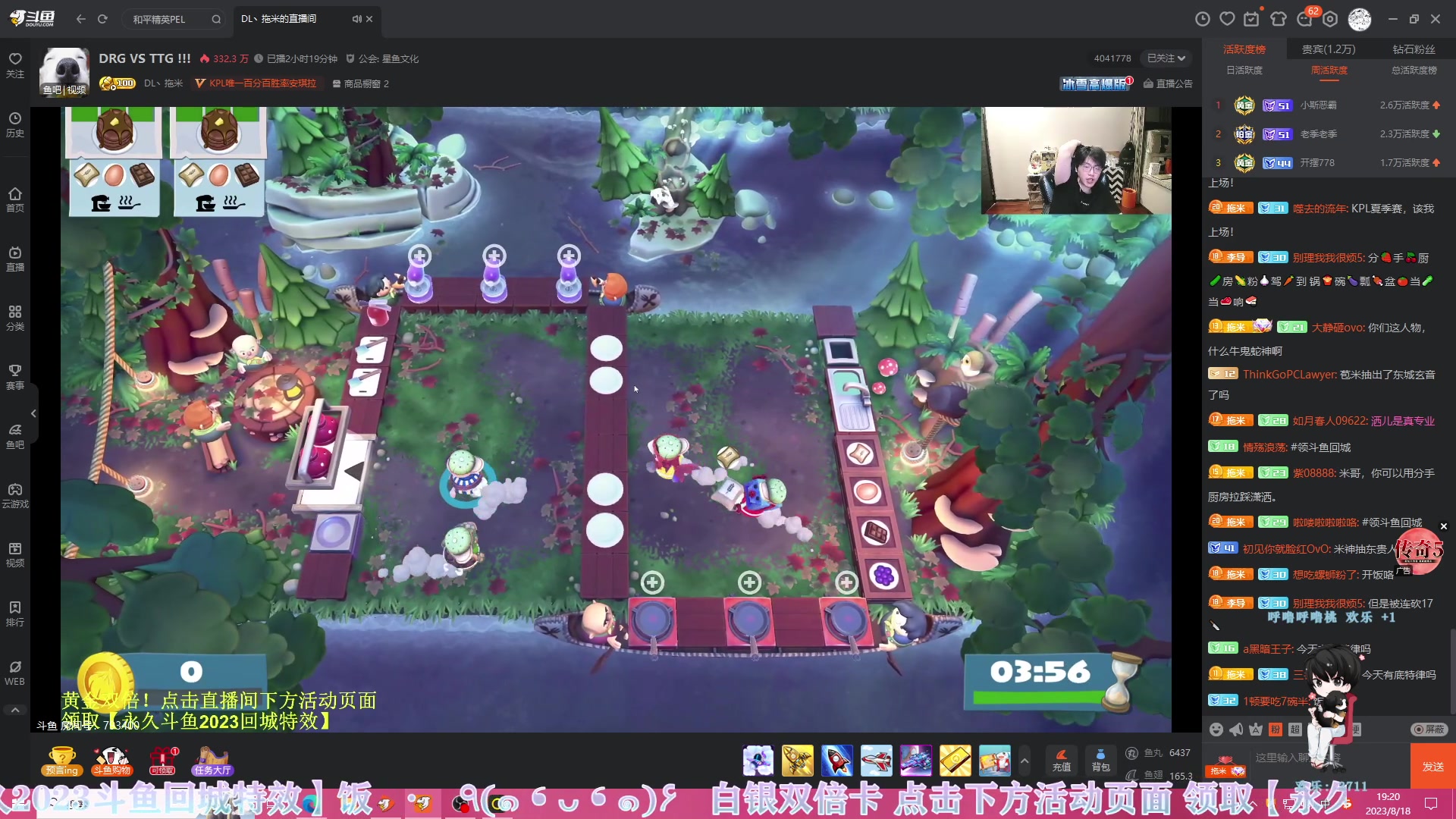The image size is (1456, 819).
Task: Open 任务大厅 task hall
Action: click(212, 761)
